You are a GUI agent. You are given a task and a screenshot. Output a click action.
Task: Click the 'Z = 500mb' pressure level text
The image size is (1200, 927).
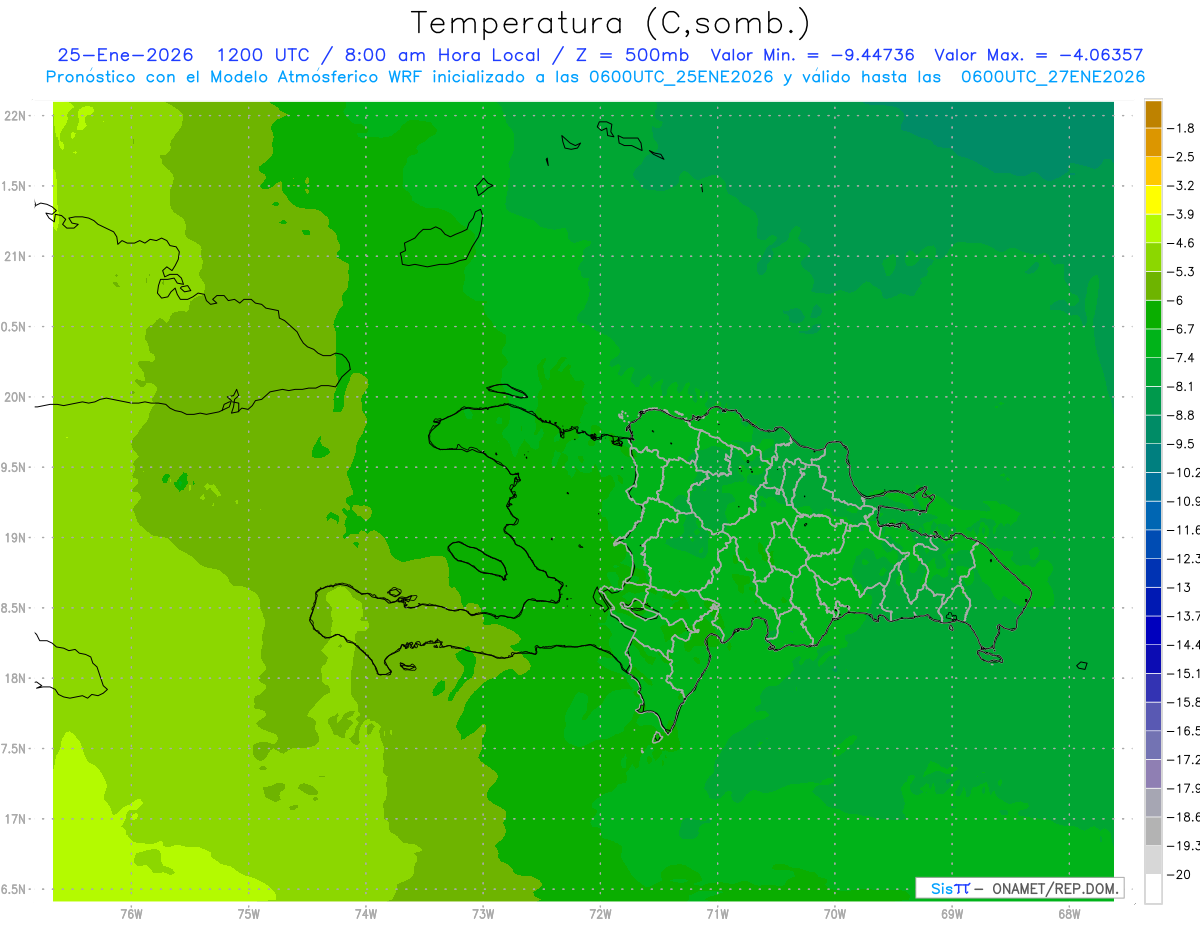pos(630,55)
